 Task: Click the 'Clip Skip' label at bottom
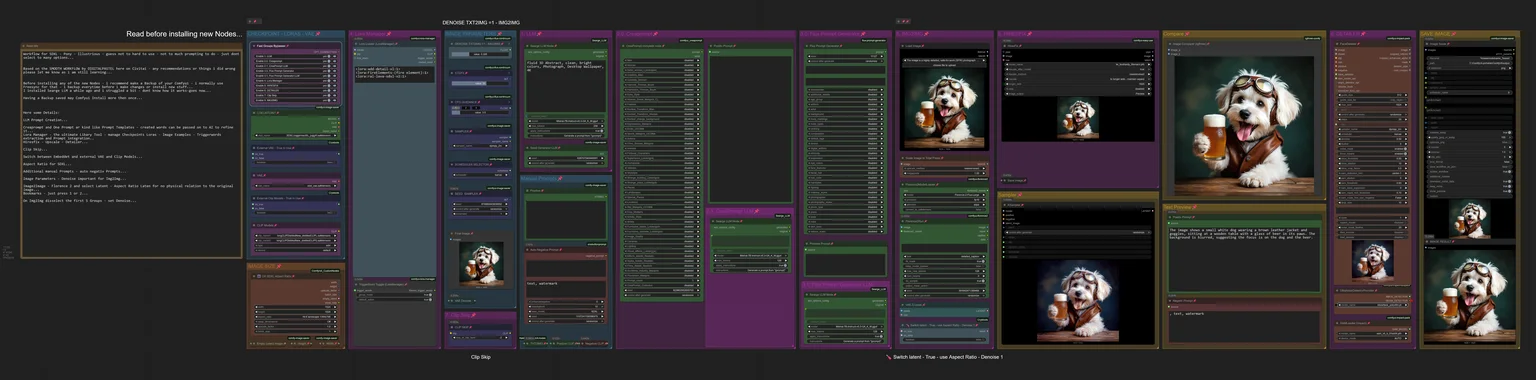[x=481, y=357]
